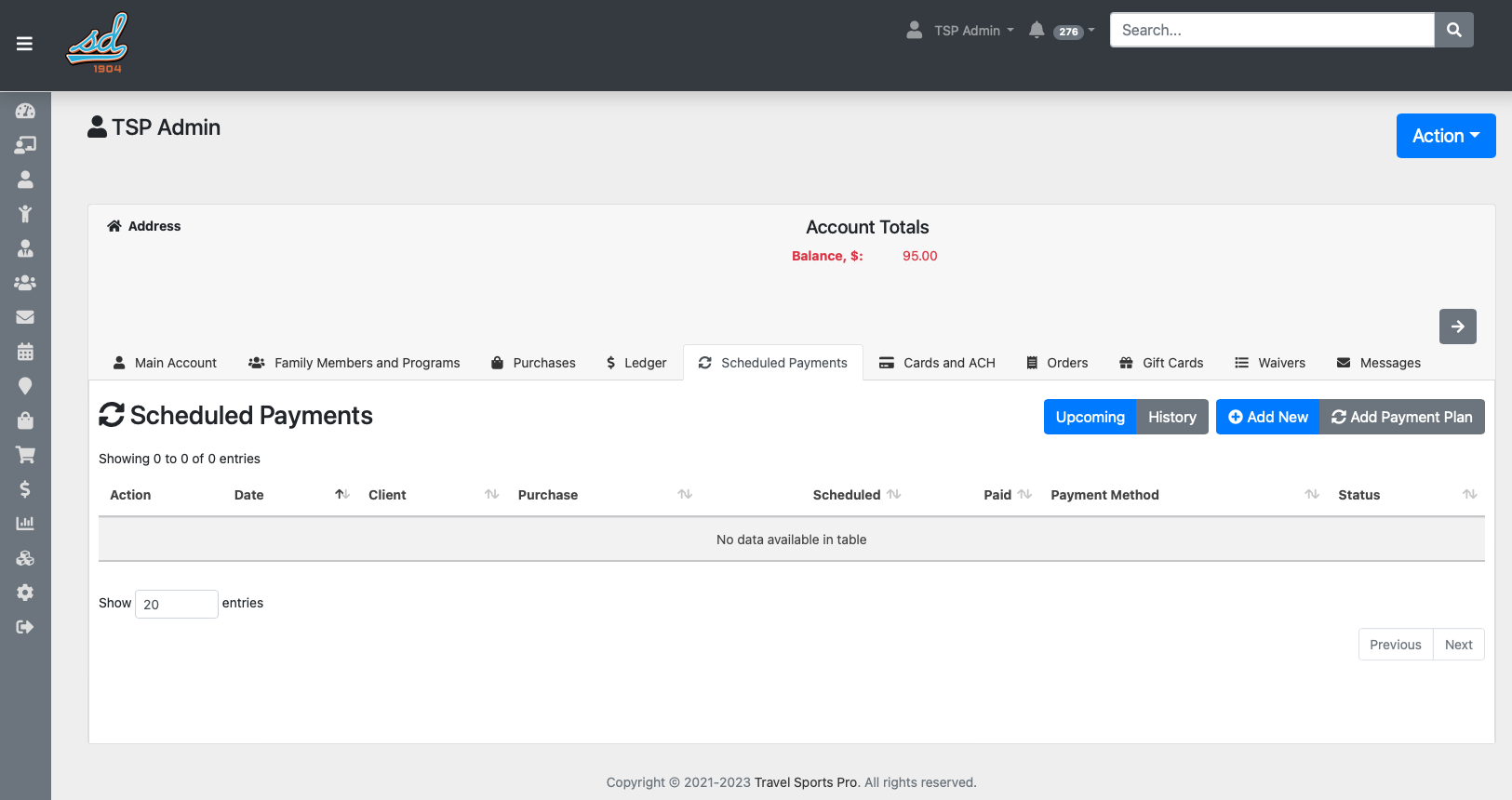The image size is (1512, 800).
Task: Open the Ledger tab
Action: [636, 363]
